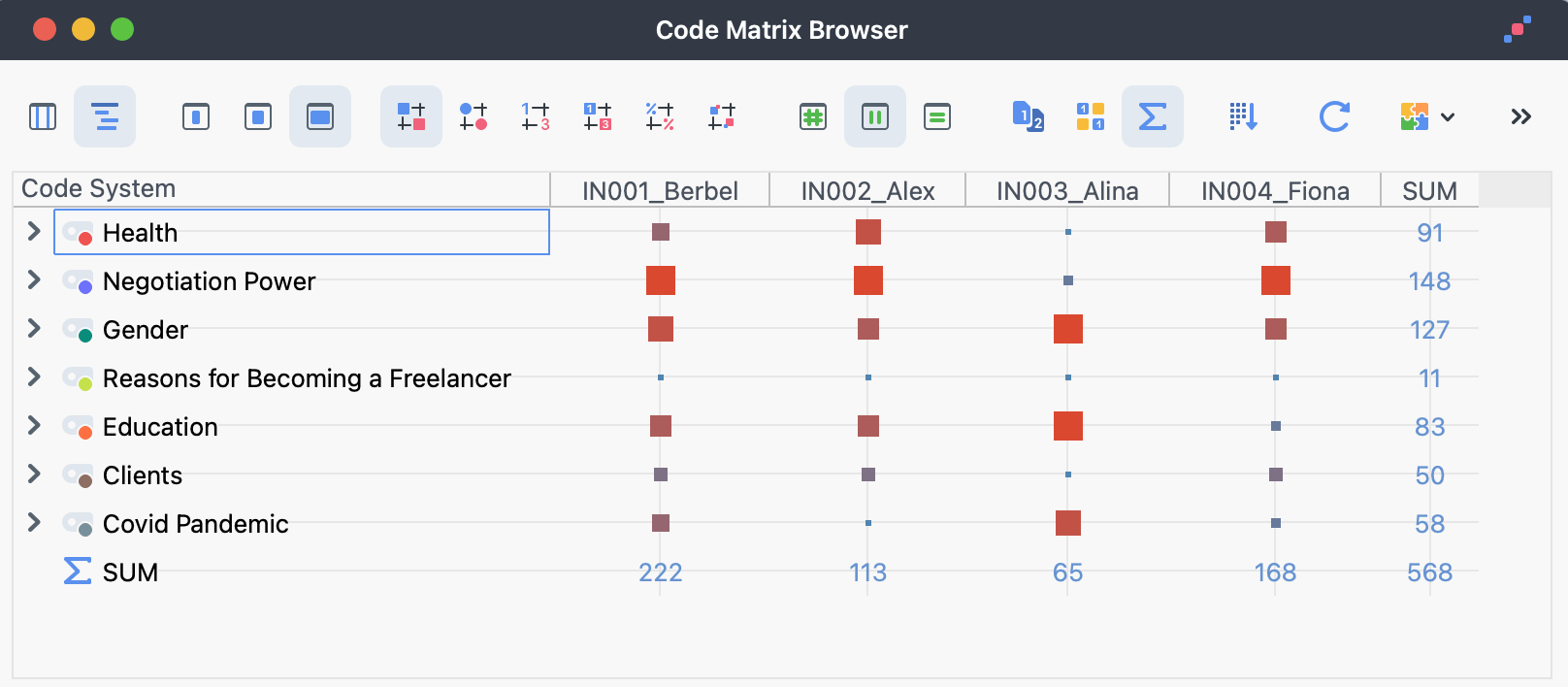This screenshot has height=687, width=1568.
Task: Toggle the Sum (sigma) toolbar button
Action: click(1152, 117)
